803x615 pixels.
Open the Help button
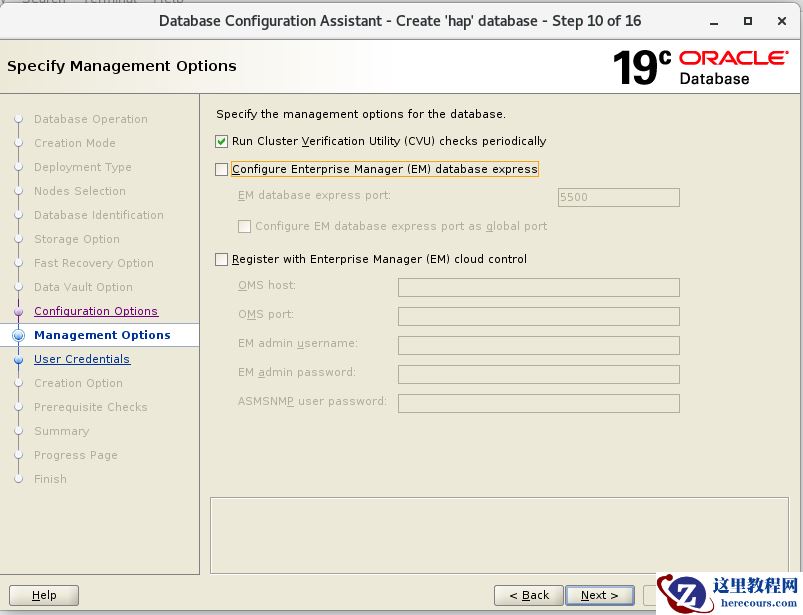click(x=44, y=595)
